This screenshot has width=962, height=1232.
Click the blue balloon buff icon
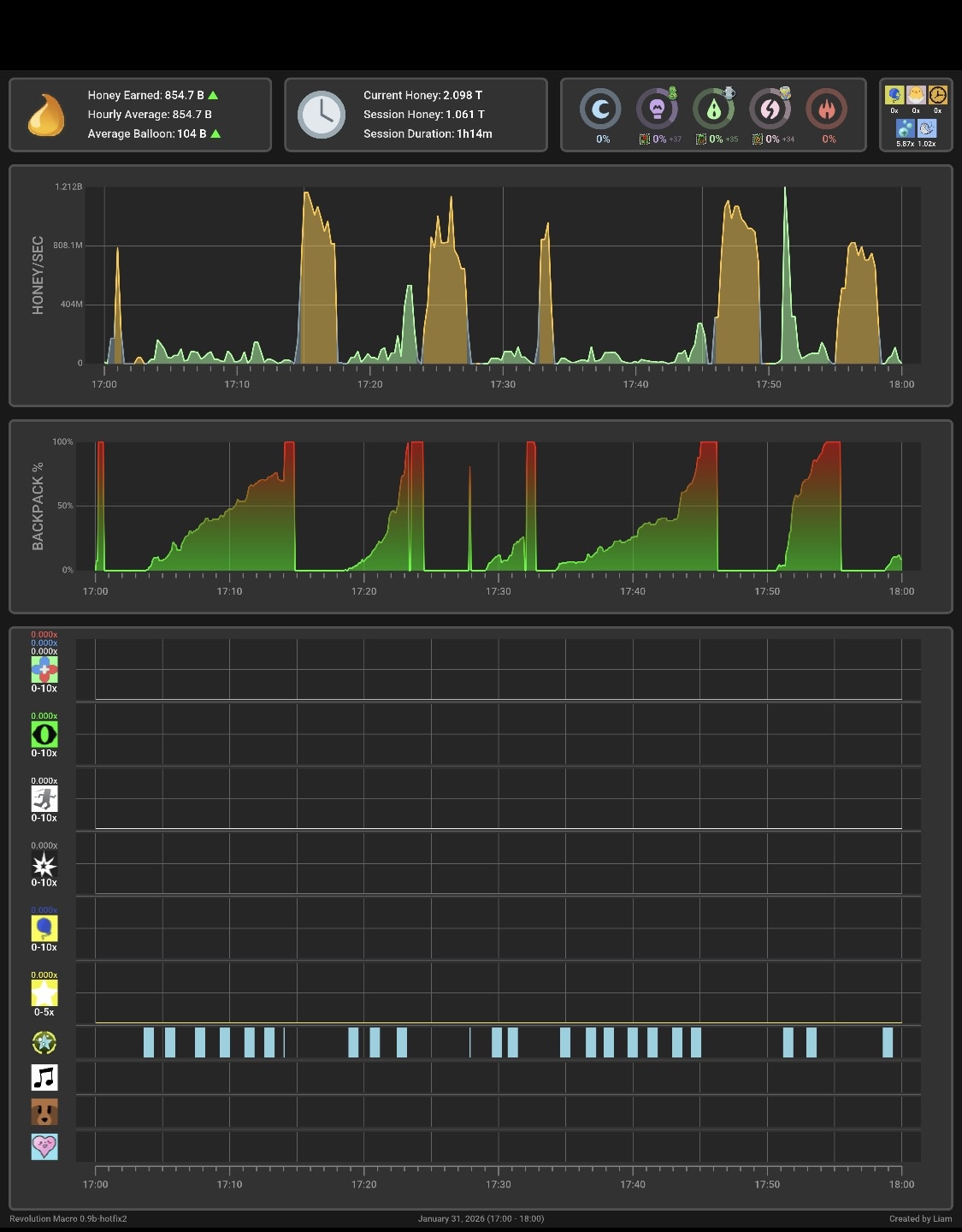44,928
